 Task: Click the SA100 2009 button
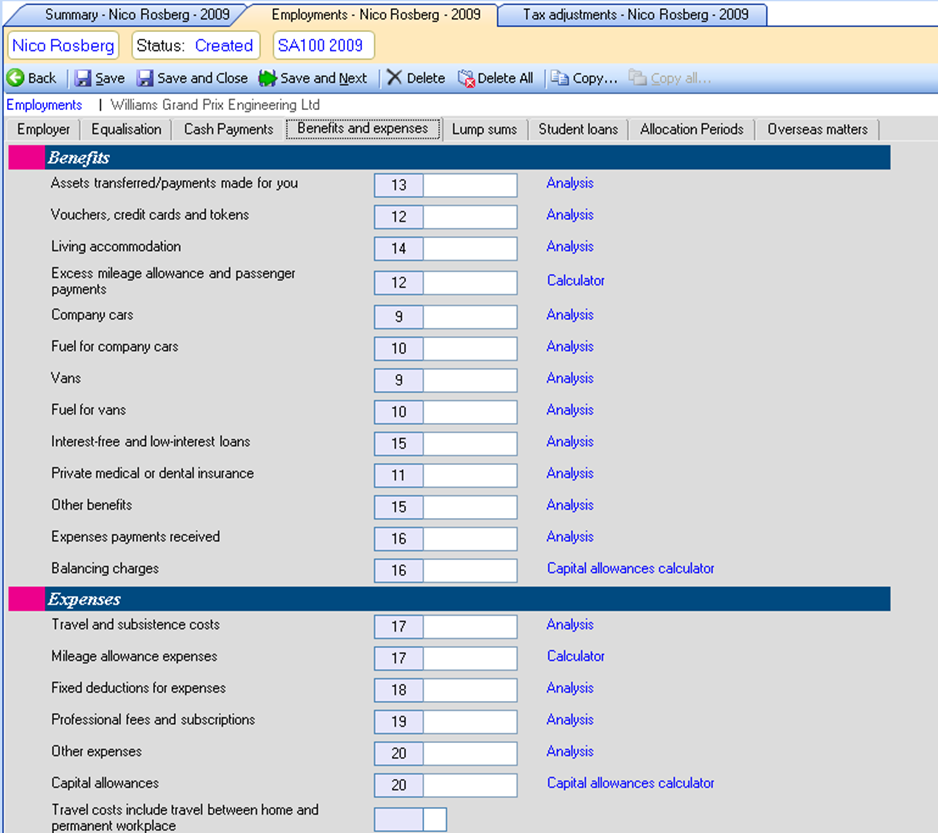coord(323,45)
